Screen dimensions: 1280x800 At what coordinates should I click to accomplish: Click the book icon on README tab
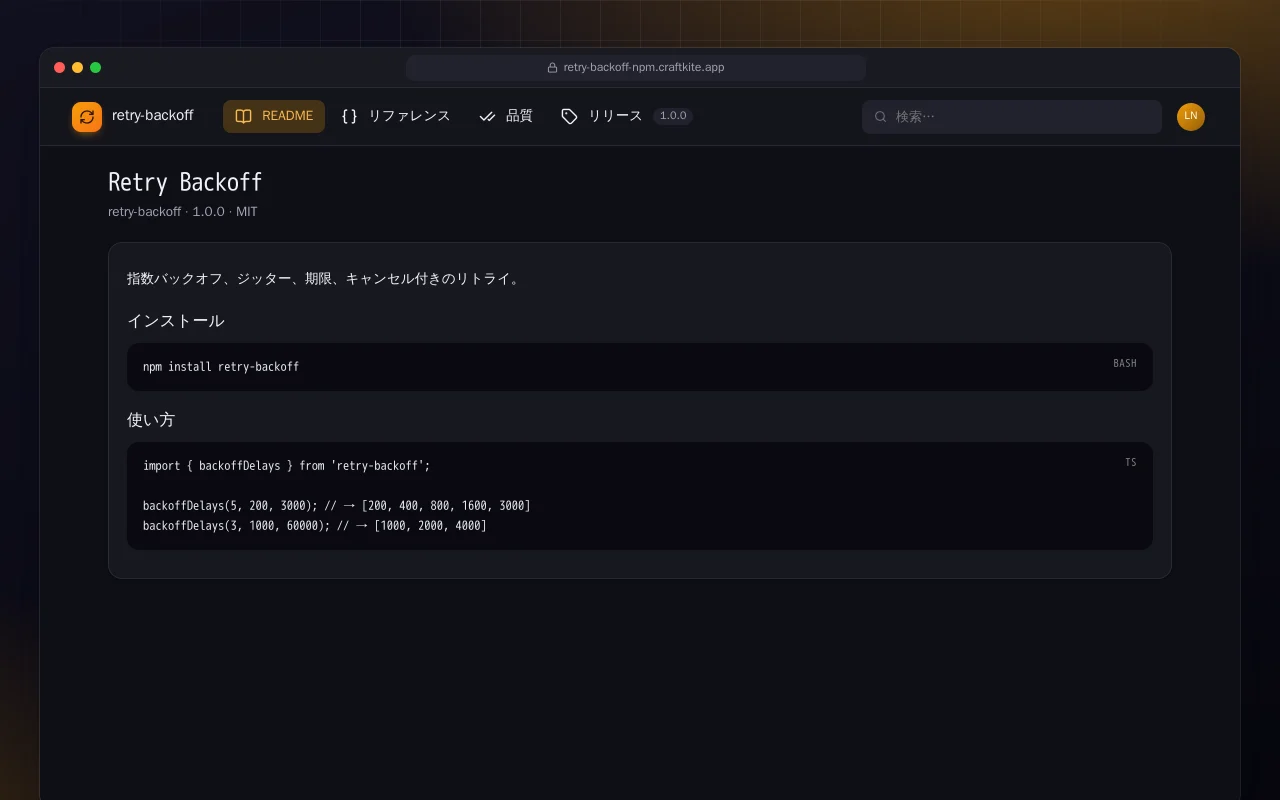(243, 116)
